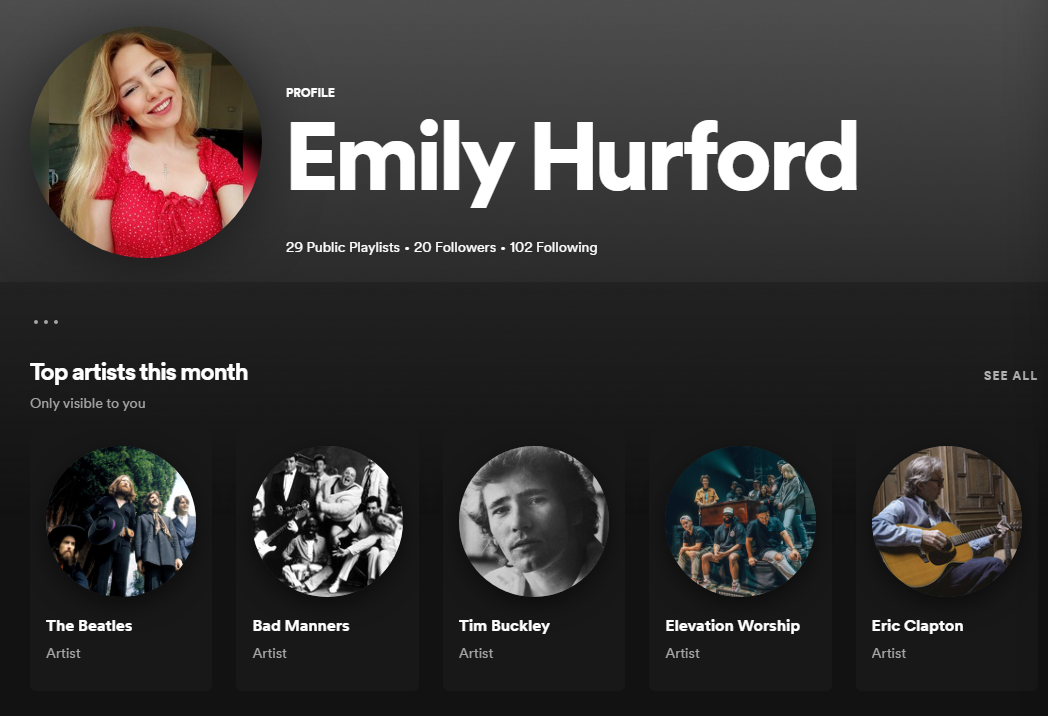Click the Eric Clapton artist name
Image resolution: width=1048 pixels, height=716 pixels.
coord(917,625)
